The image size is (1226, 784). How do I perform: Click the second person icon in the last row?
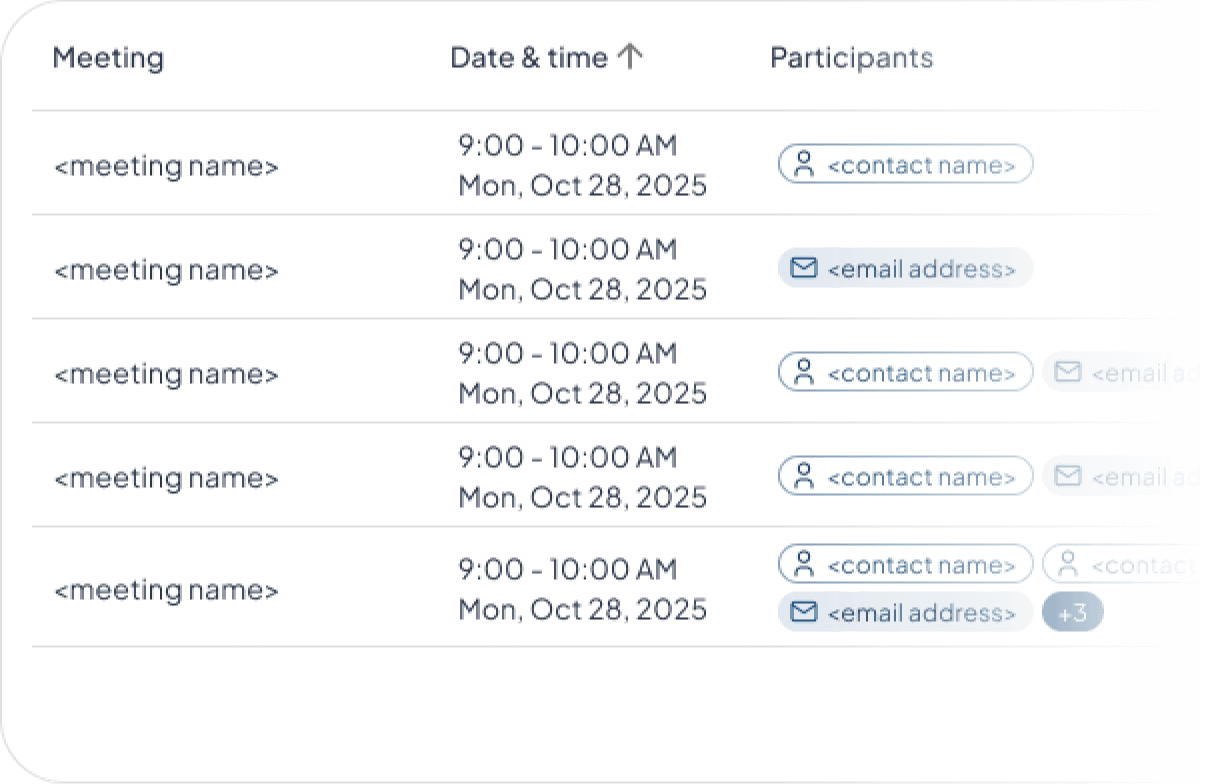(1068, 565)
